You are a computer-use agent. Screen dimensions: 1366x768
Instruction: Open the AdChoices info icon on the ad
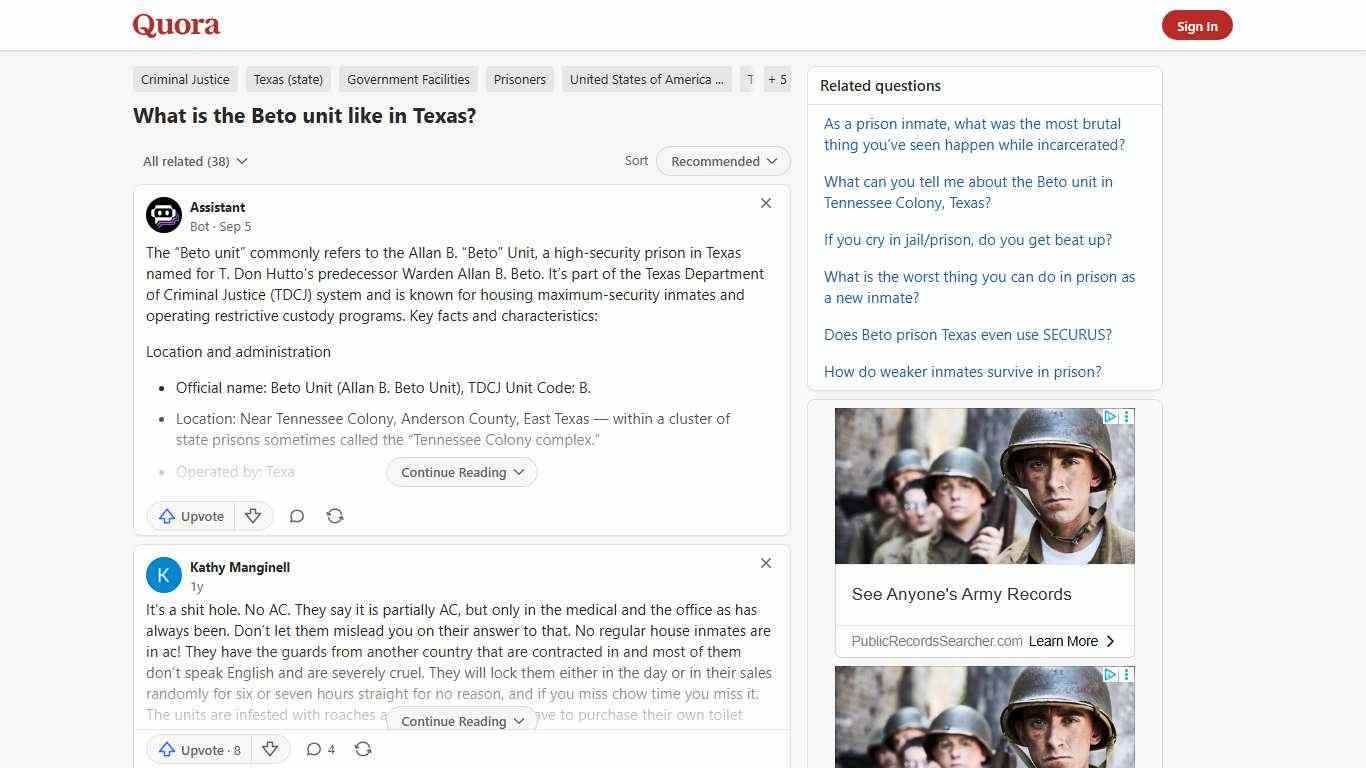1110,416
